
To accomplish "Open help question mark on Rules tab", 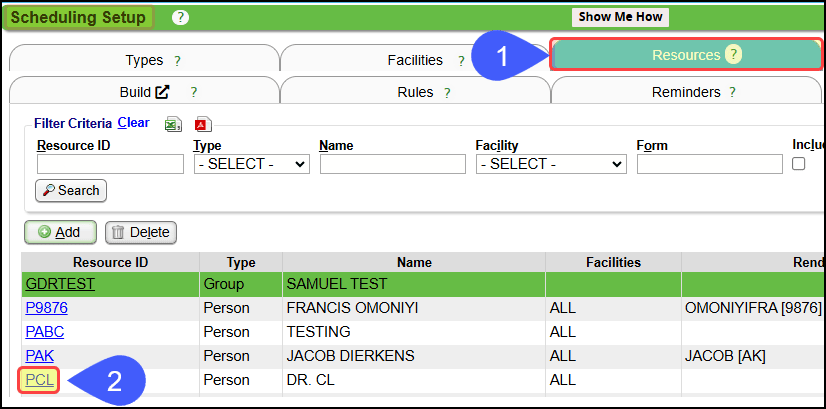I will [447, 93].
